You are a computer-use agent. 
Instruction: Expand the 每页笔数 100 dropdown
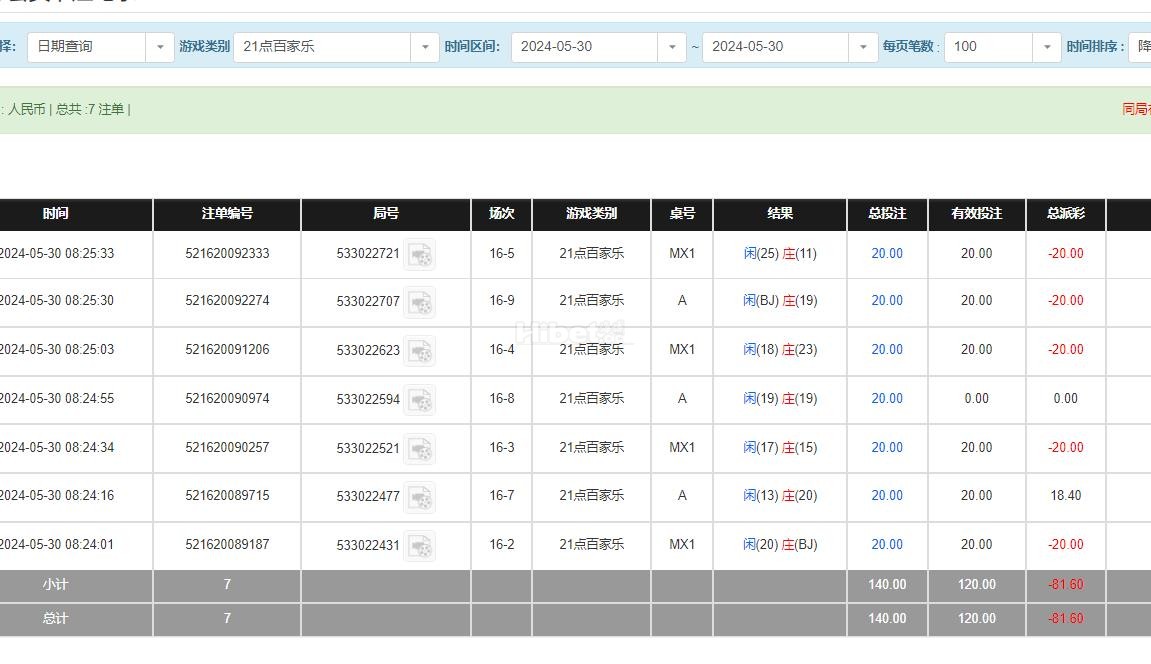coord(1047,47)
